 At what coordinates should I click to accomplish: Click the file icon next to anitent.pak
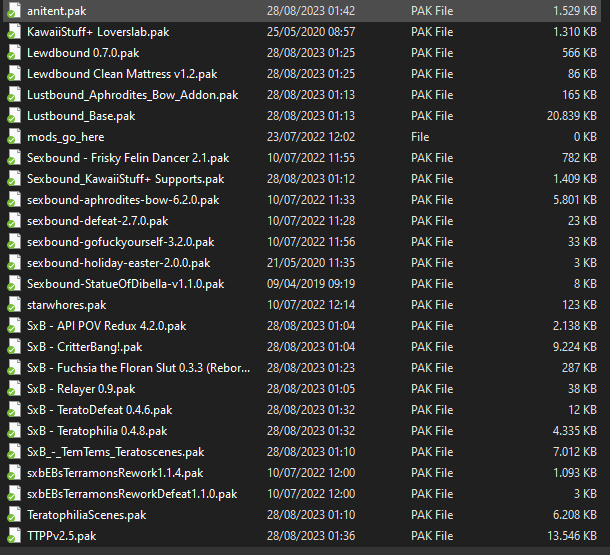click(14, 11)
